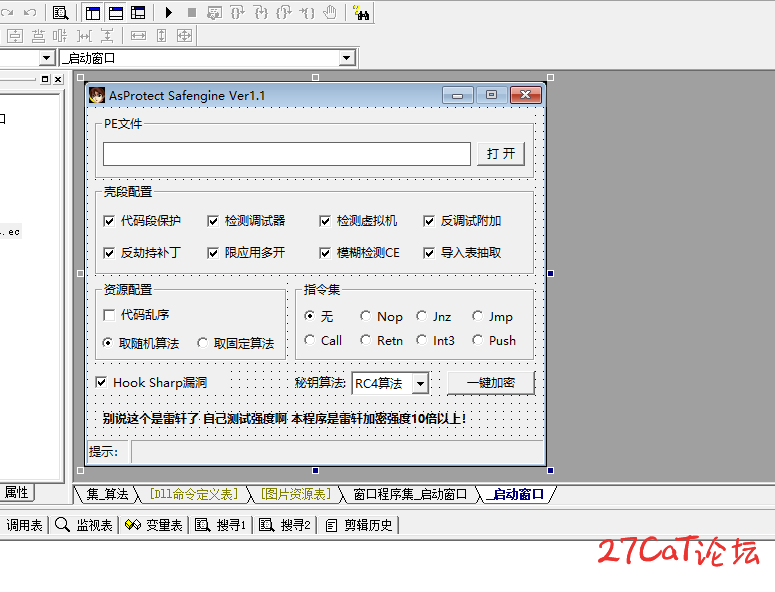Switch to [图片资源表] tab
Image resolution: width=775 pixels, height=592 pixels.
click(x=296, y=494)
